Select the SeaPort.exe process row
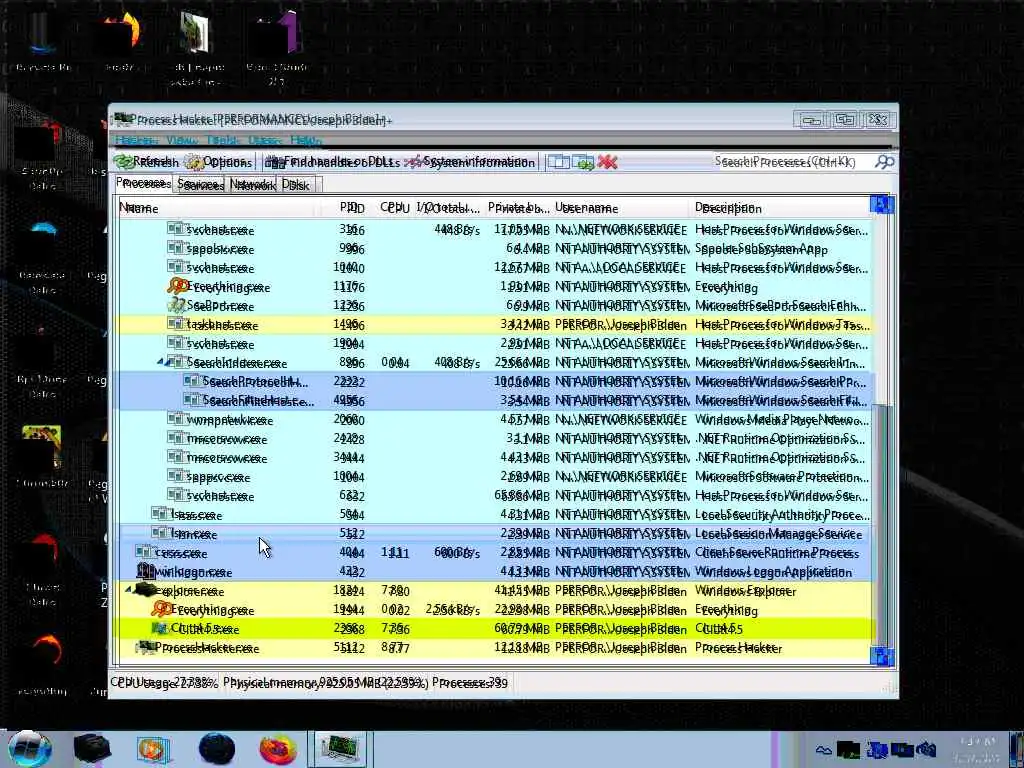The image size is (1024, 768). (x=494, y=306)
